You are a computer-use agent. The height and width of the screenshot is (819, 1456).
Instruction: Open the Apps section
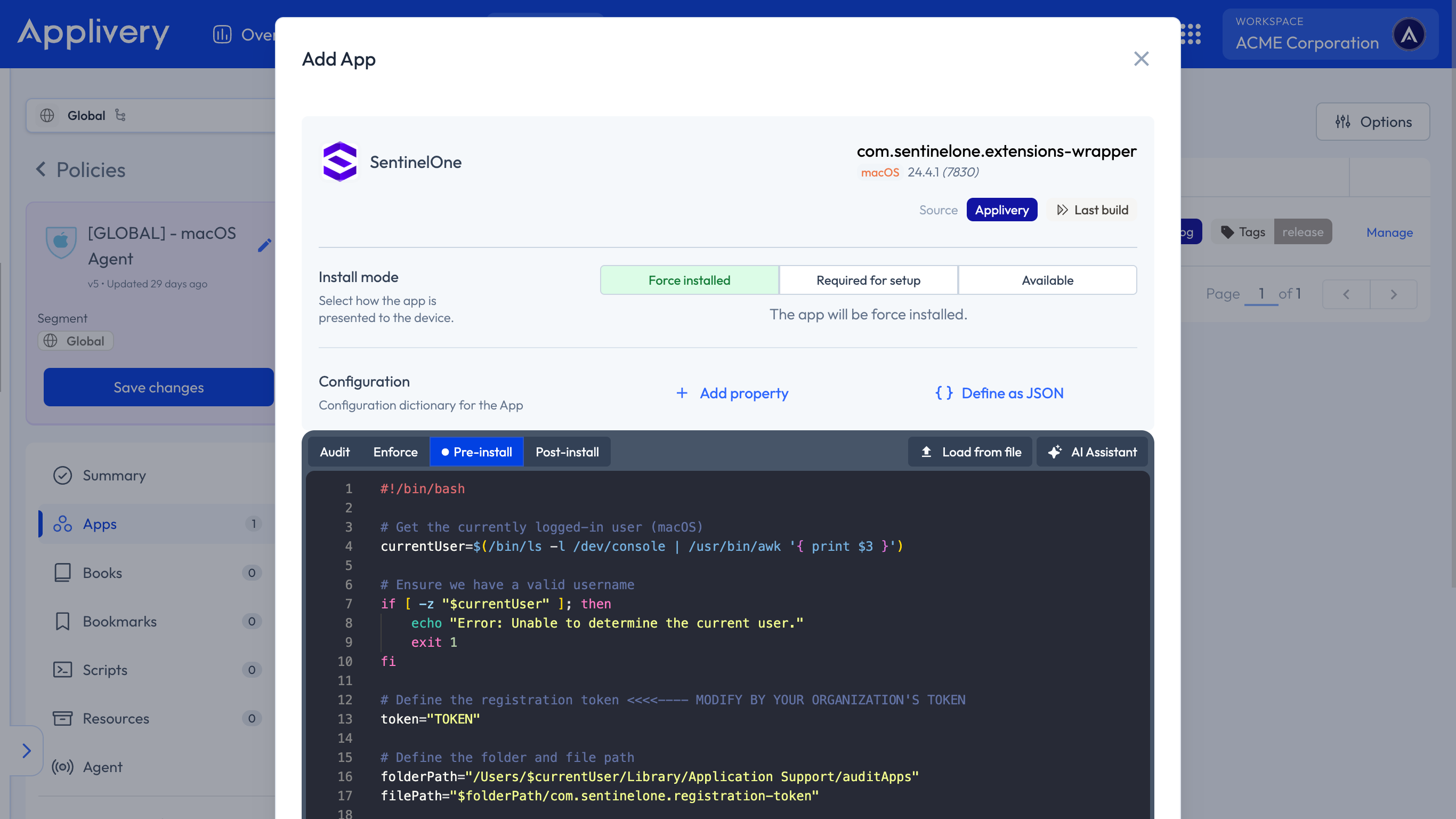(157, 524)
